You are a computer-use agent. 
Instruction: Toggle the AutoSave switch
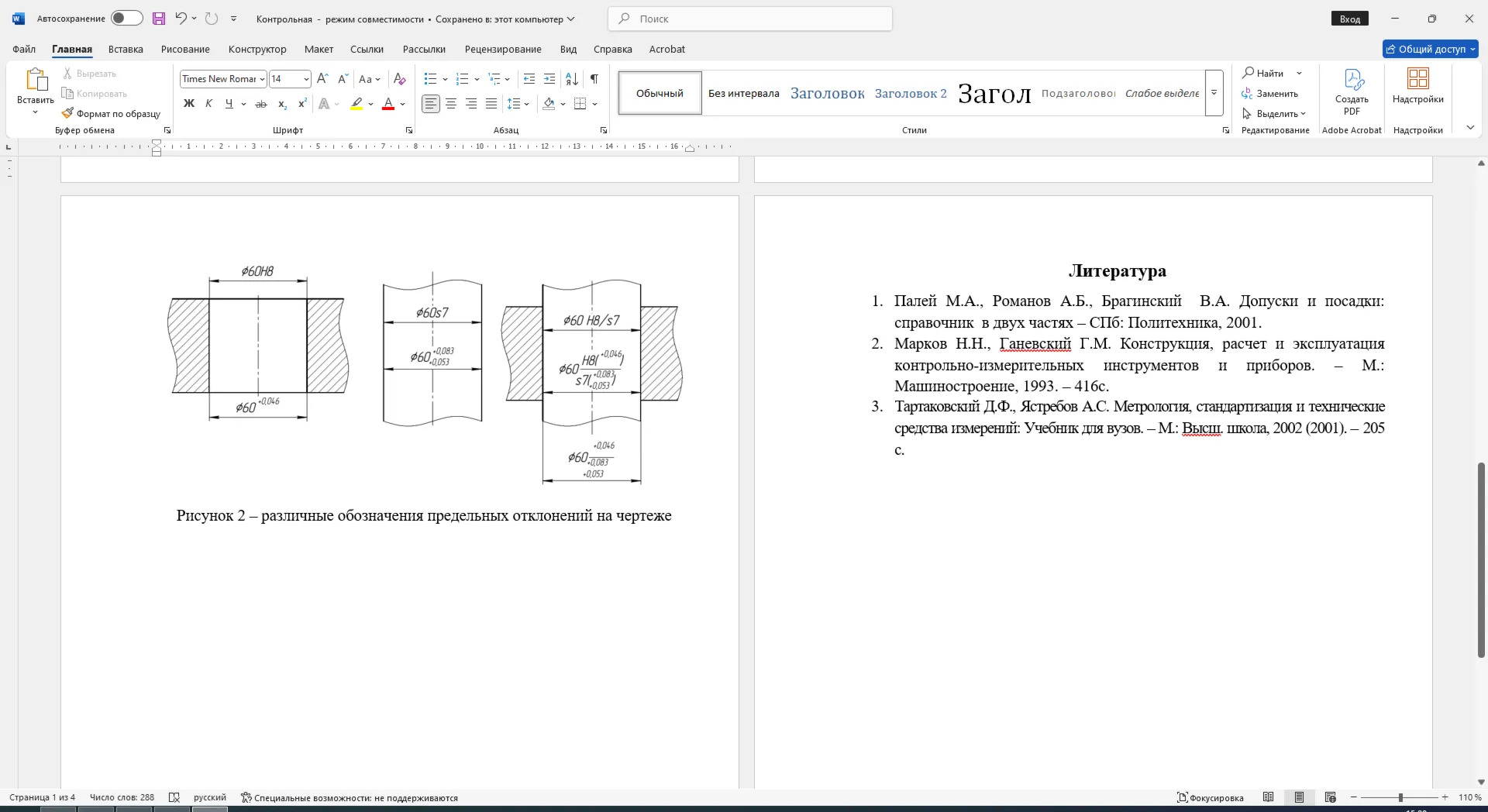point(126,19)
